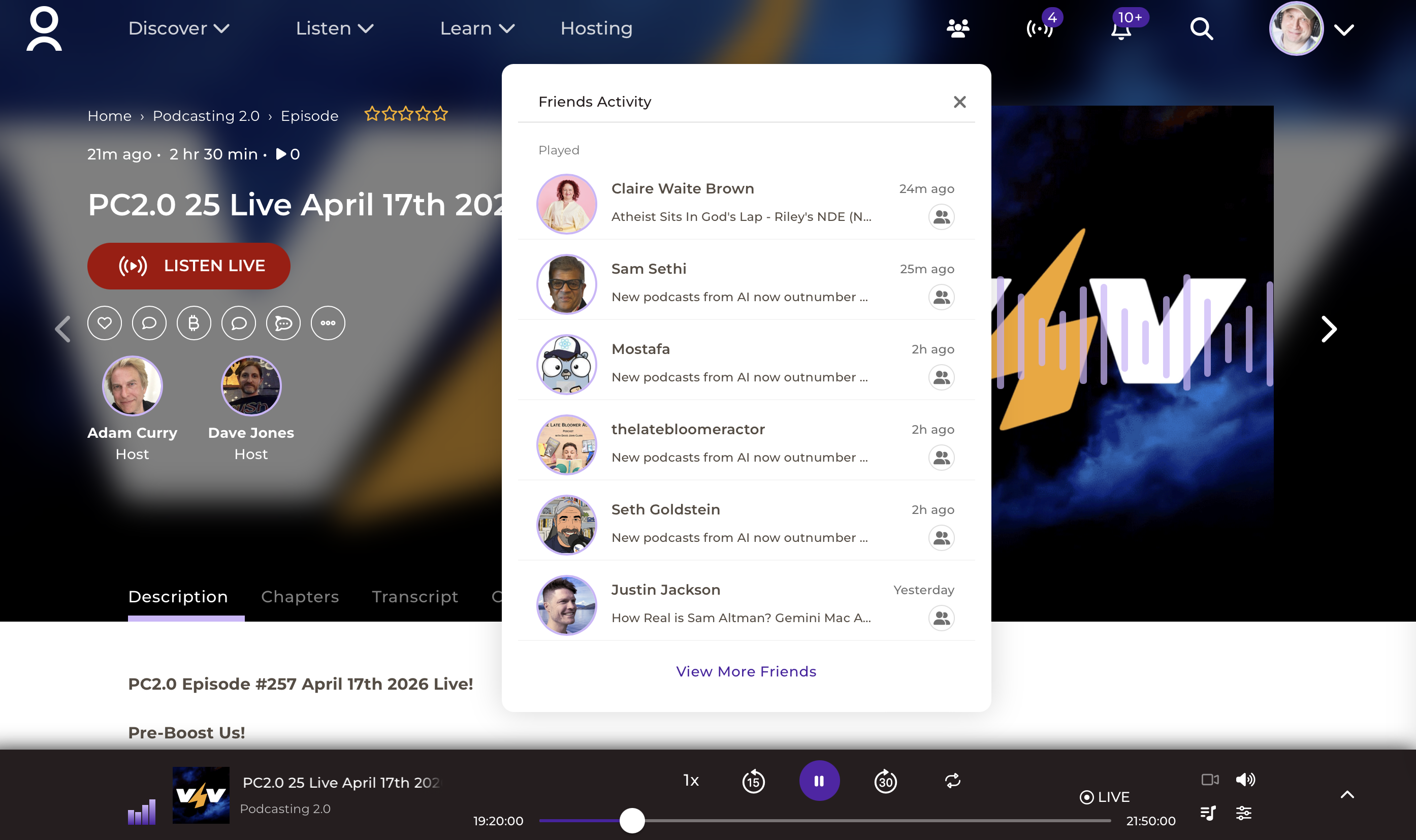
Task: Click the friend icon on Justin Jackson's row
Action: pos(942,618)
